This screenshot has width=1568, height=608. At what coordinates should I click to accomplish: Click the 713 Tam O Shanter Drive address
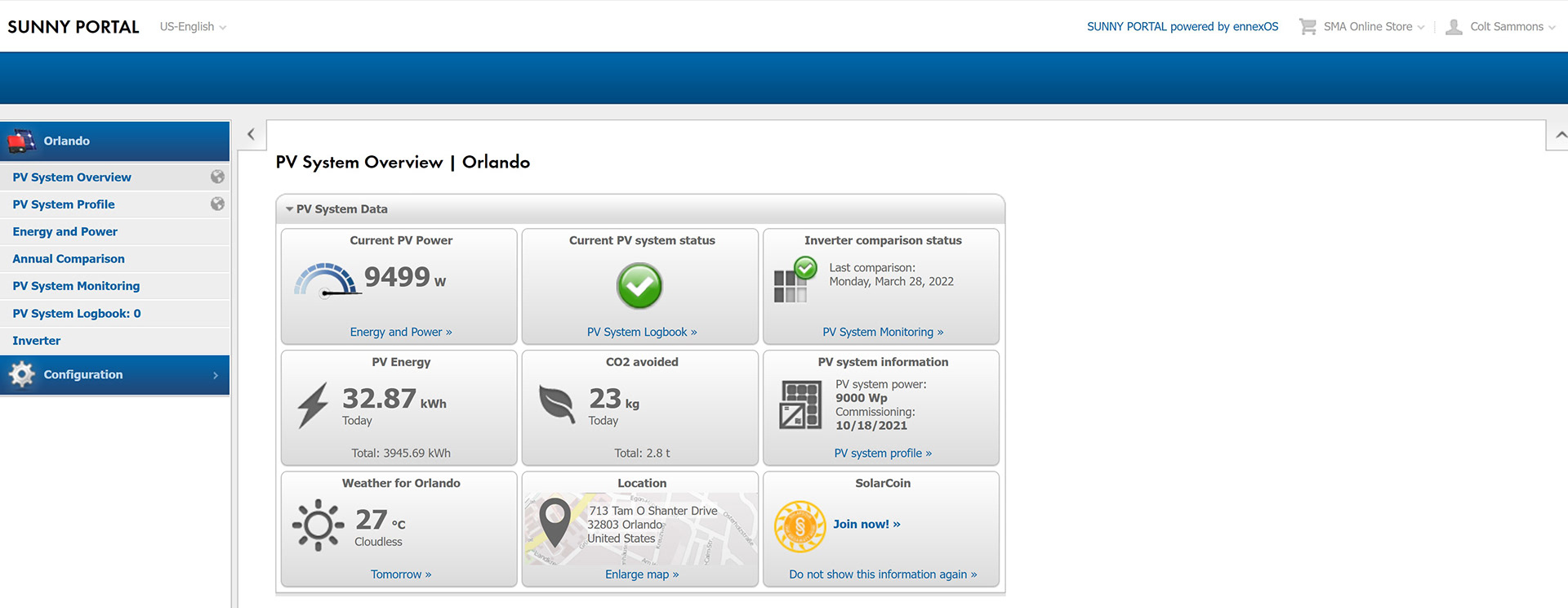(653, 511)
